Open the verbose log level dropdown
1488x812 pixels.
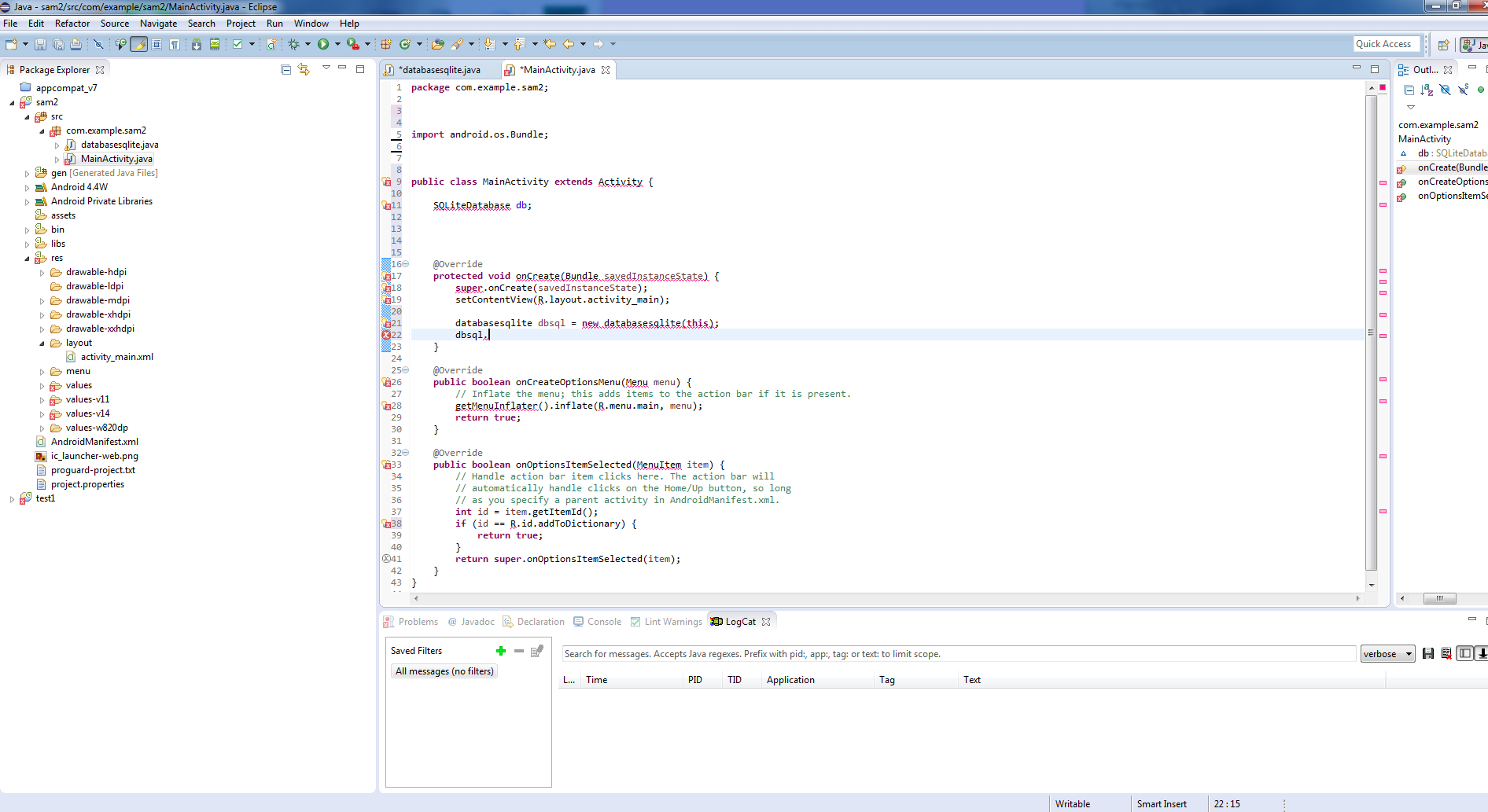1387,654
